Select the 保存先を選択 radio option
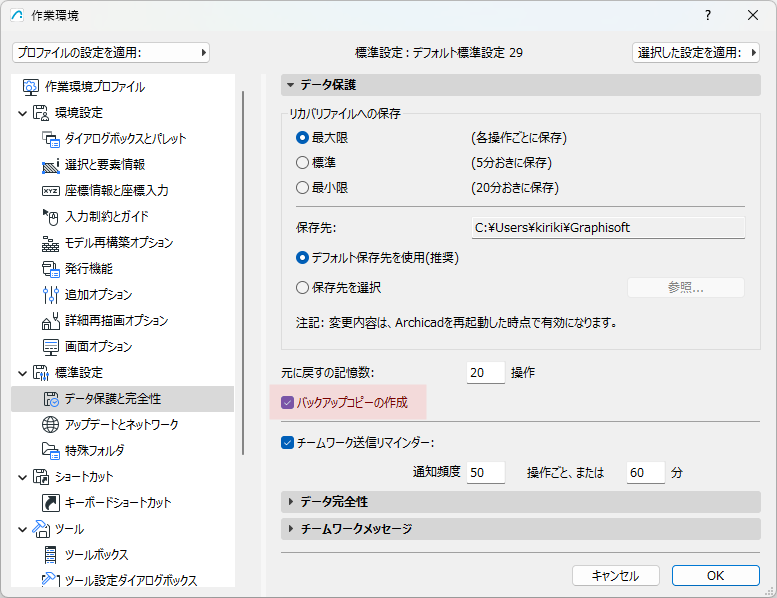777x598 pixels. click(302, 288)
